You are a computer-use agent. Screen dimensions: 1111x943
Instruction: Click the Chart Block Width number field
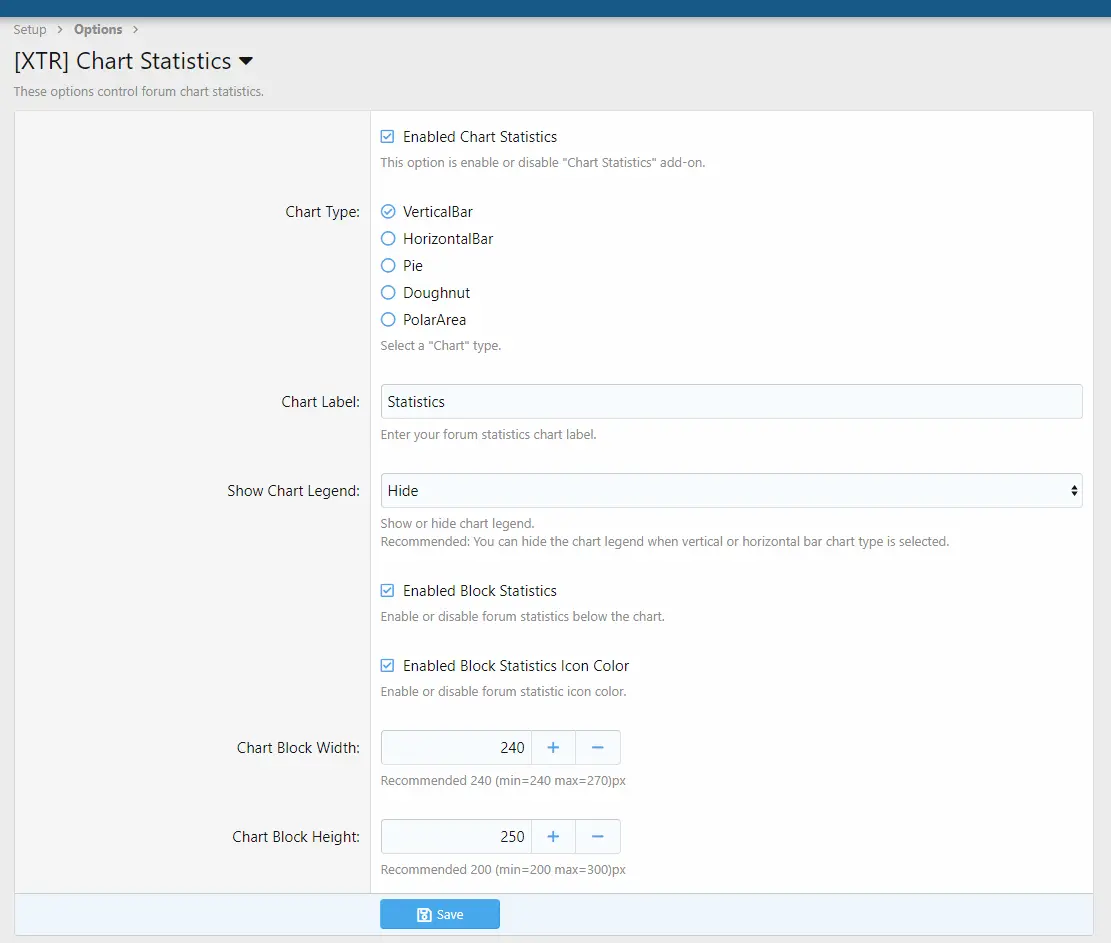pyautogui.click(x=456, y=748)
